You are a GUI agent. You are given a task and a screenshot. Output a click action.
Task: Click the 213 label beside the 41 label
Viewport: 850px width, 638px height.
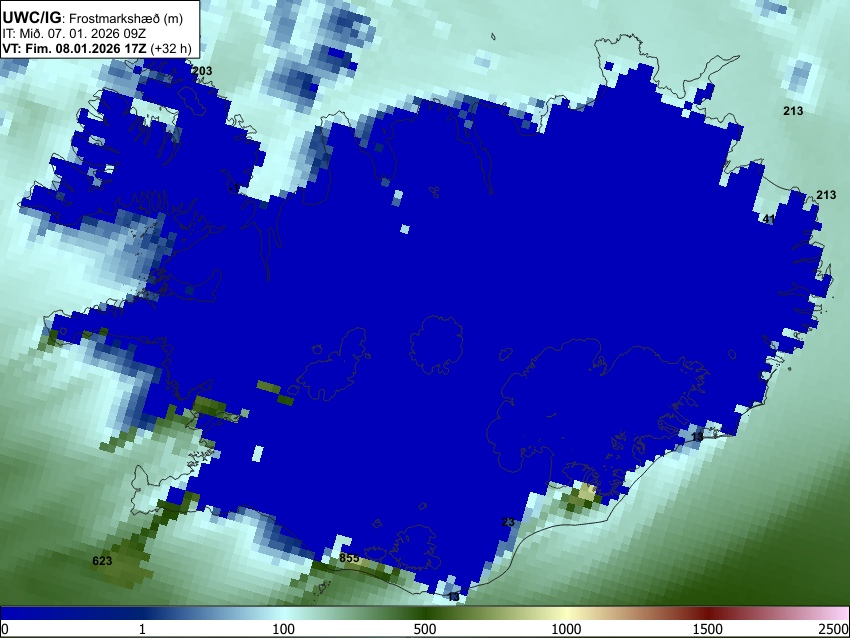pos(826,195)
